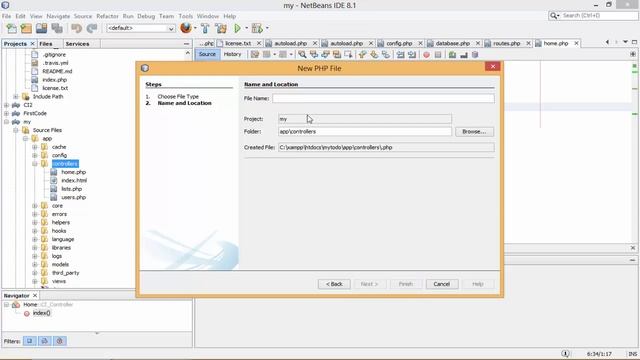Expand the models folder node
Viewport: 640px width, 360px height.
[35, 264]
